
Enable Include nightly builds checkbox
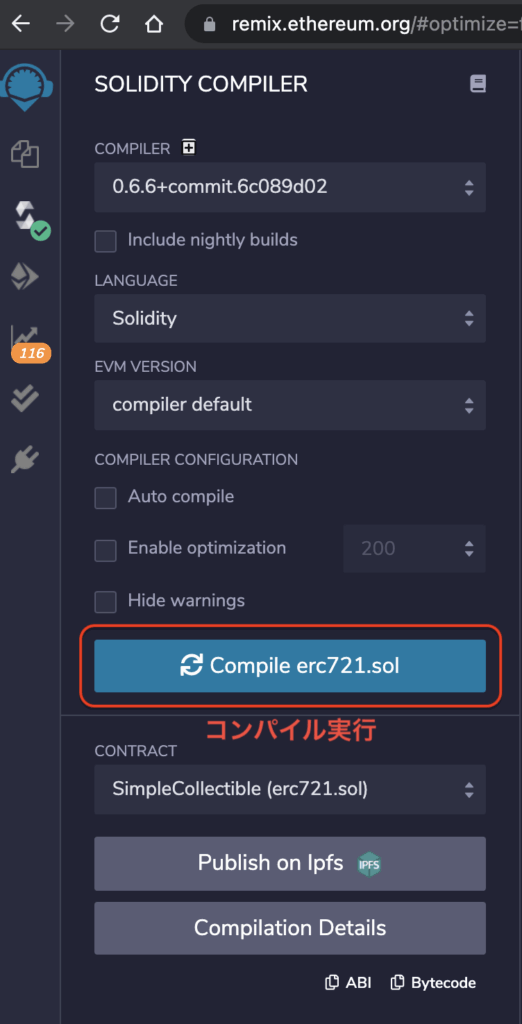[x=106, y=241]
